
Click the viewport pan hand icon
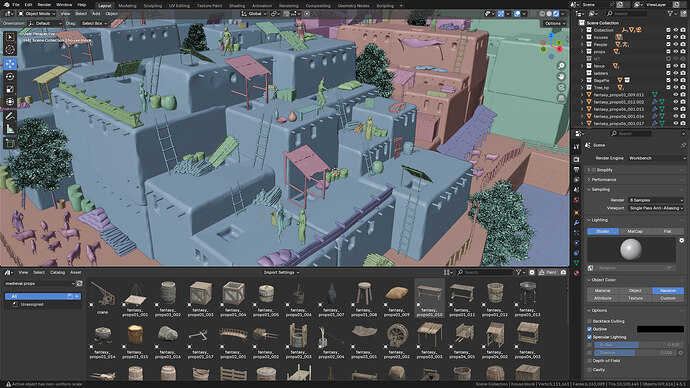[561, 77]
